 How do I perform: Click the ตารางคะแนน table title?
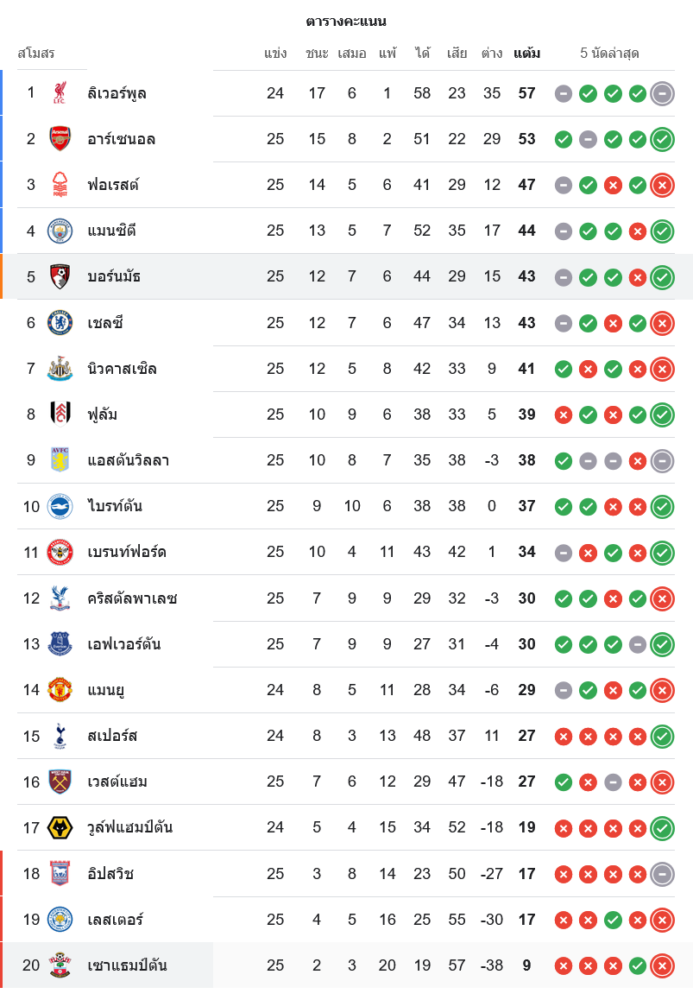[x=346, y=21]
